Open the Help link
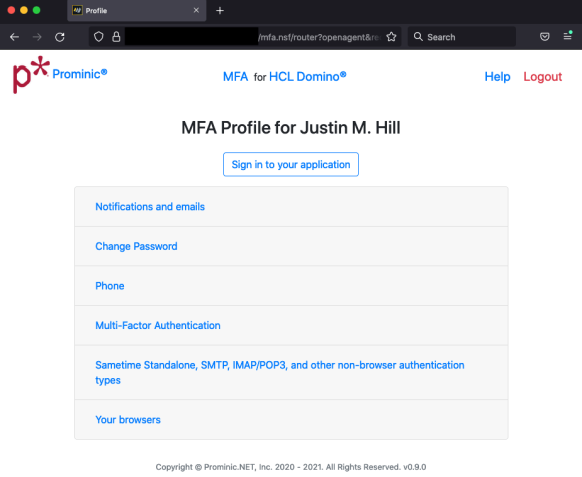The width and height of the screenshot is (582, 477). click(497, 77)
